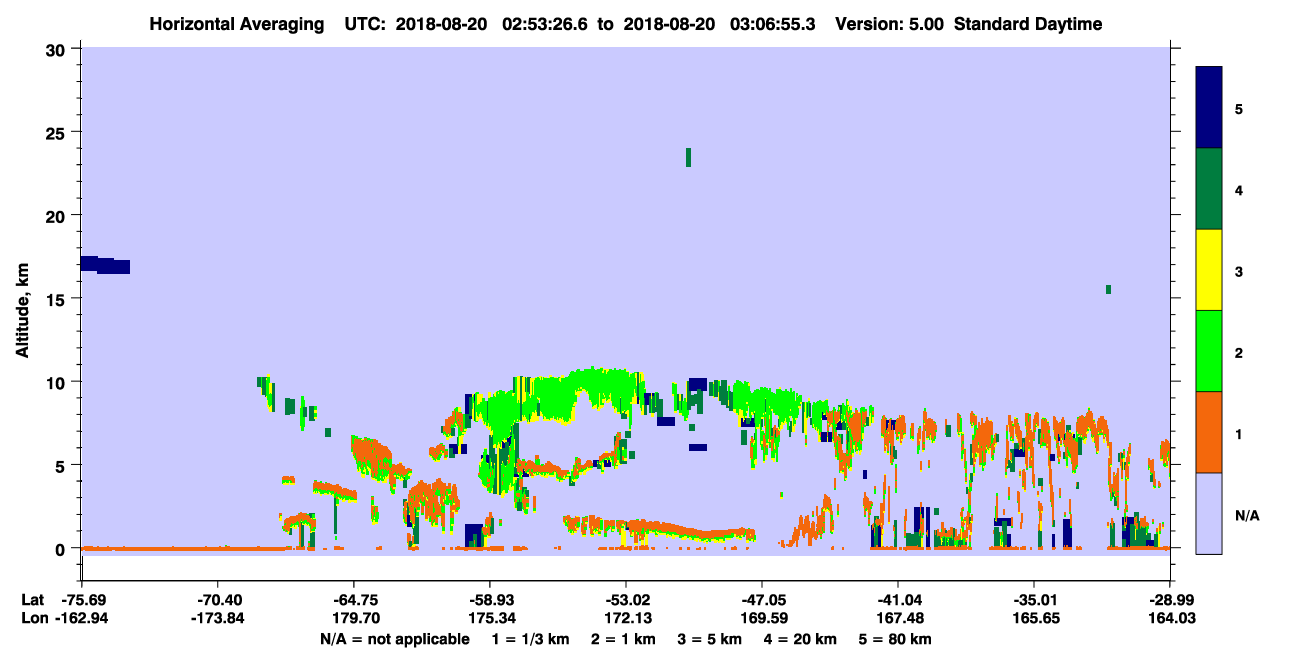Click the small green mark near 15.5 km altitude
Screen dimensions: 1300x667
1108,289
